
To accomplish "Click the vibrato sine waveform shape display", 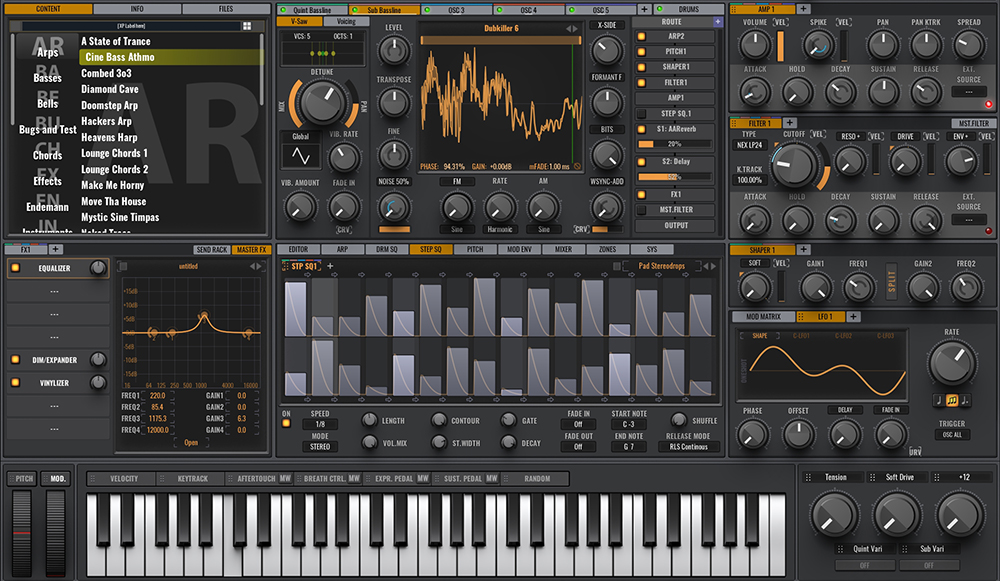I will point(300,156).
